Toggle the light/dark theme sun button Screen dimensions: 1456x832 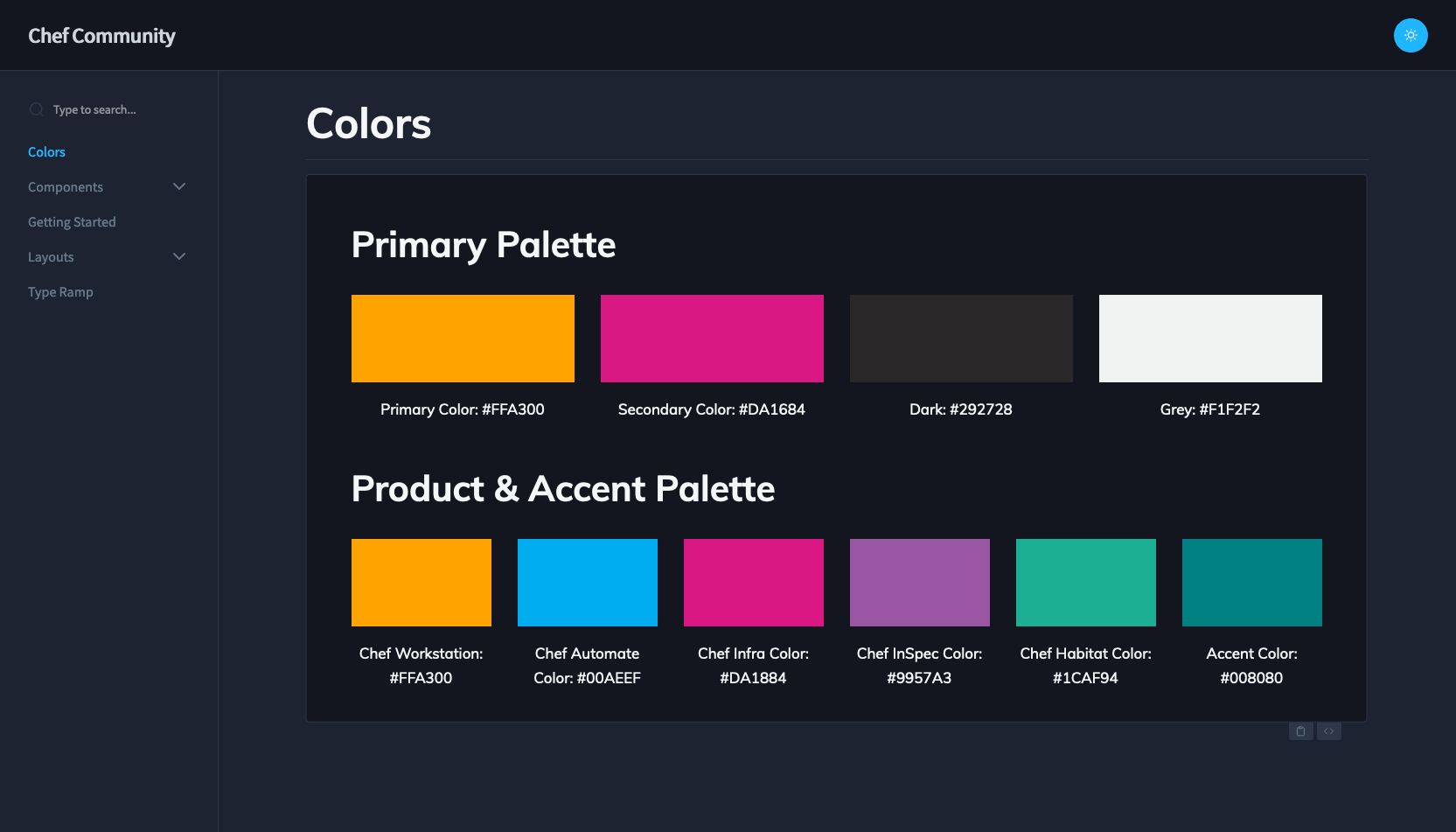1410,36
